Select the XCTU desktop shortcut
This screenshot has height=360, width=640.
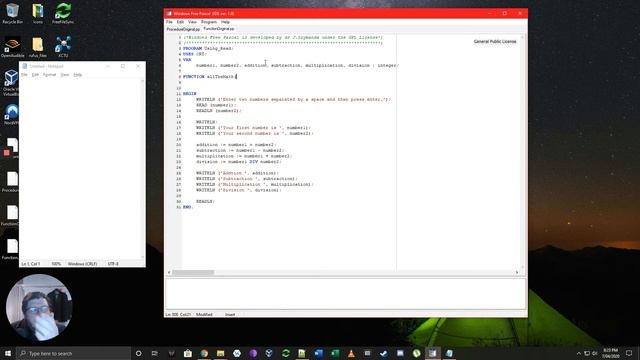tap(63, 47)
